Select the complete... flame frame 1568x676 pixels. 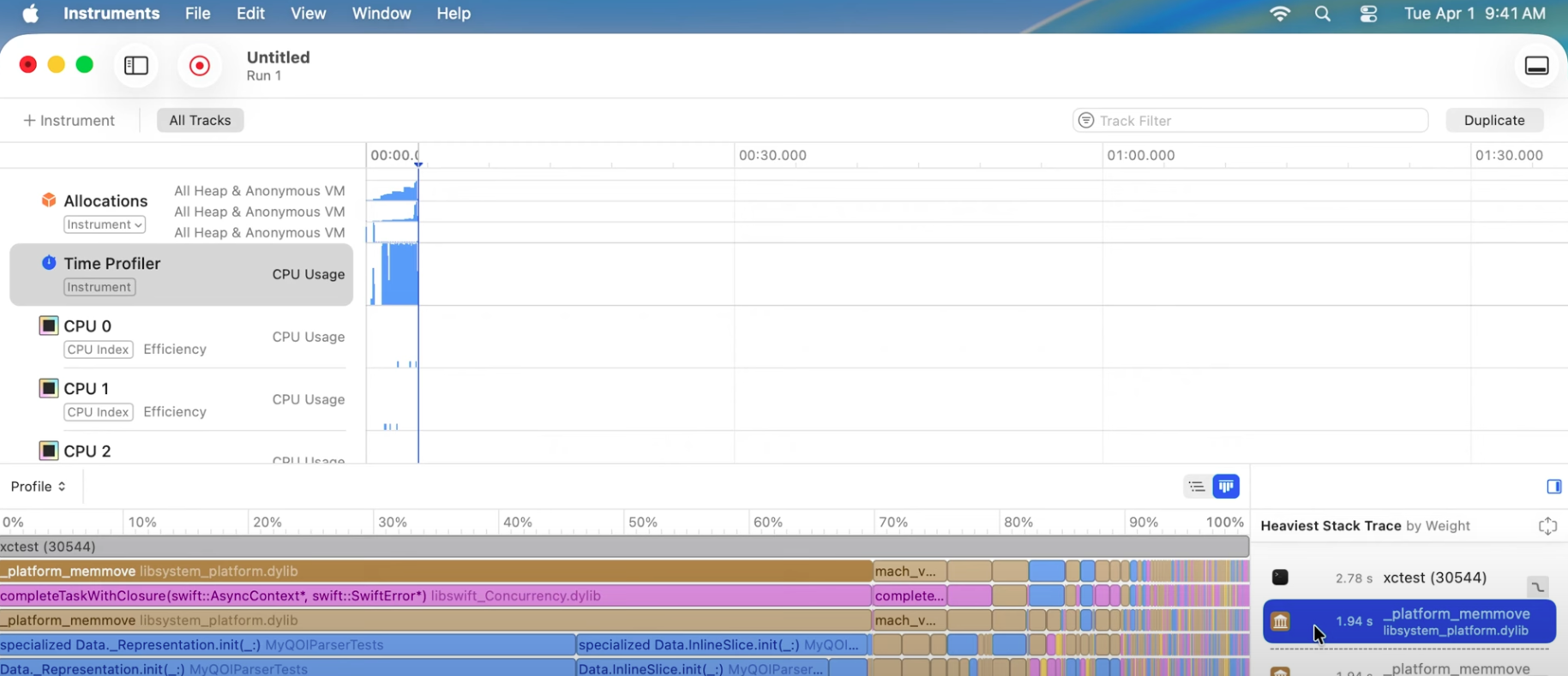(x=910, y=595)
